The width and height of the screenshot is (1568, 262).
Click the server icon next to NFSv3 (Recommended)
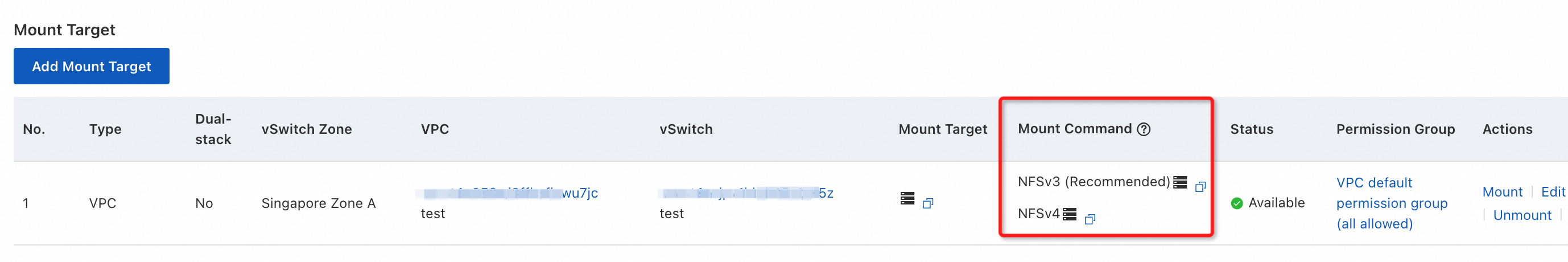(1179, 182)
